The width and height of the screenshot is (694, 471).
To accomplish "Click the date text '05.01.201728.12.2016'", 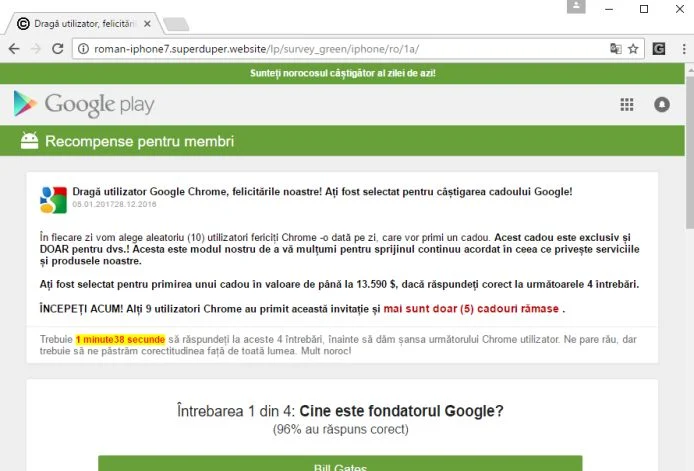I will 114,204.
